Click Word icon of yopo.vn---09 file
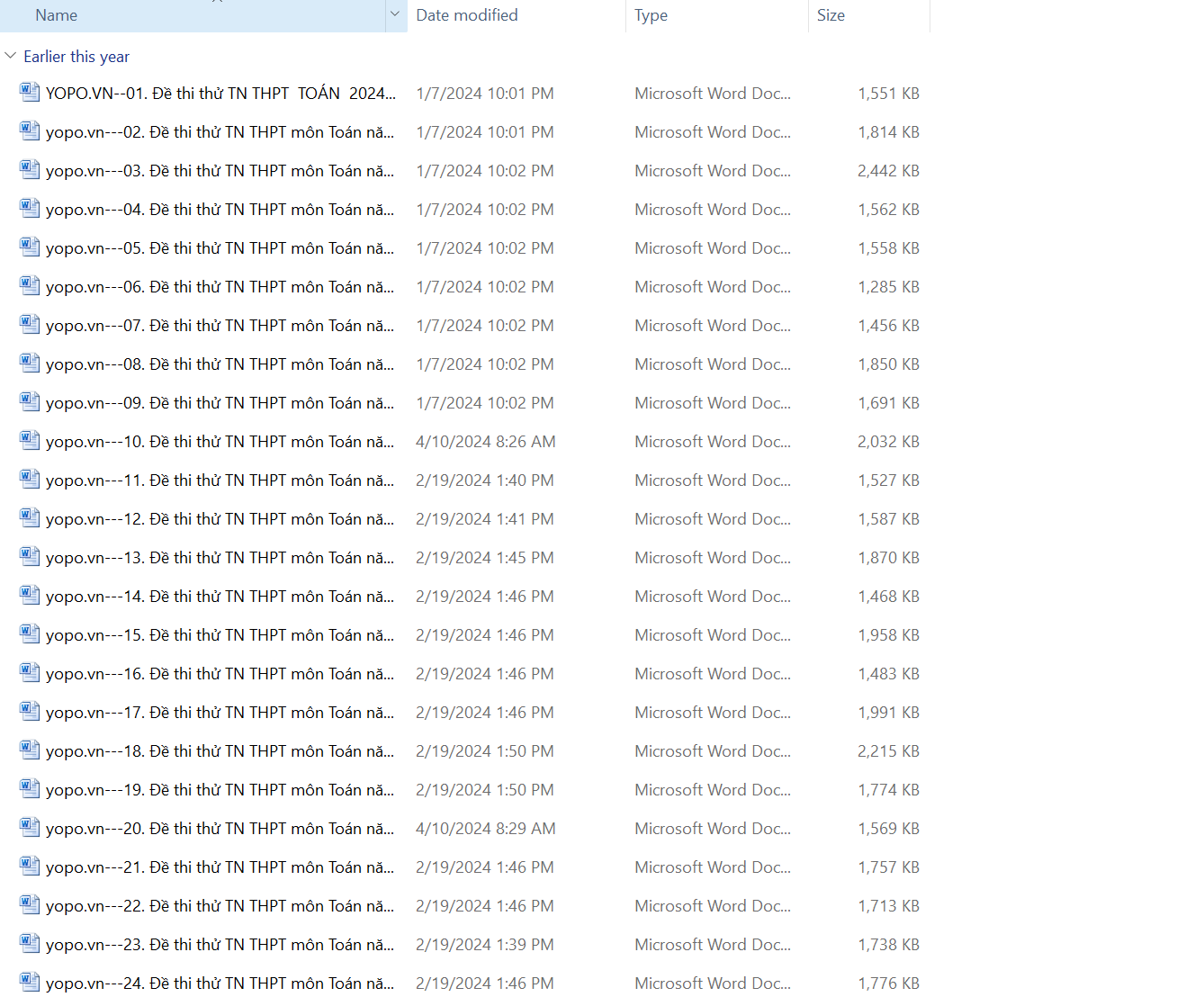The width and height of the screenshot is (1204, 997). 30,401
